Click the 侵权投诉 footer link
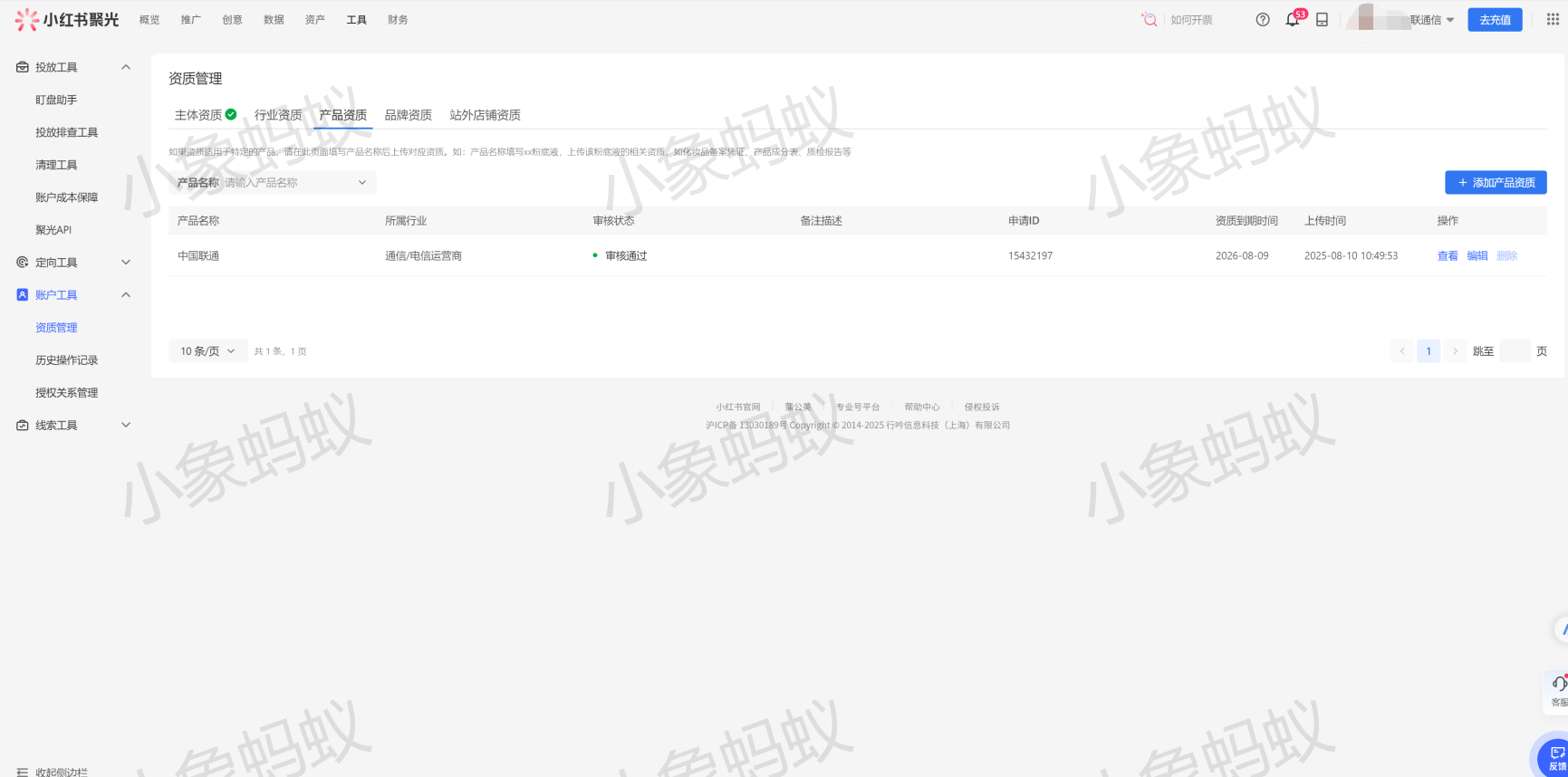Viewport: 1568px width, 777px height. point(982,408)
